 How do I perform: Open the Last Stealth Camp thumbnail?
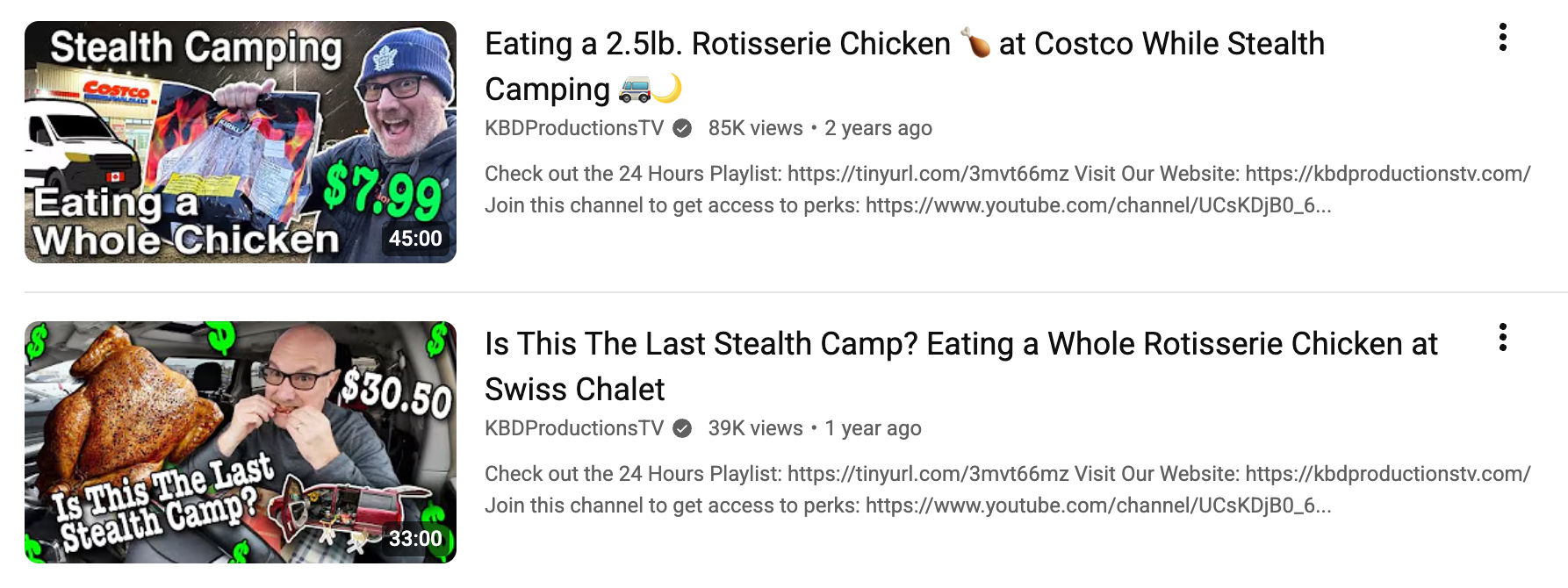[240, 441]
